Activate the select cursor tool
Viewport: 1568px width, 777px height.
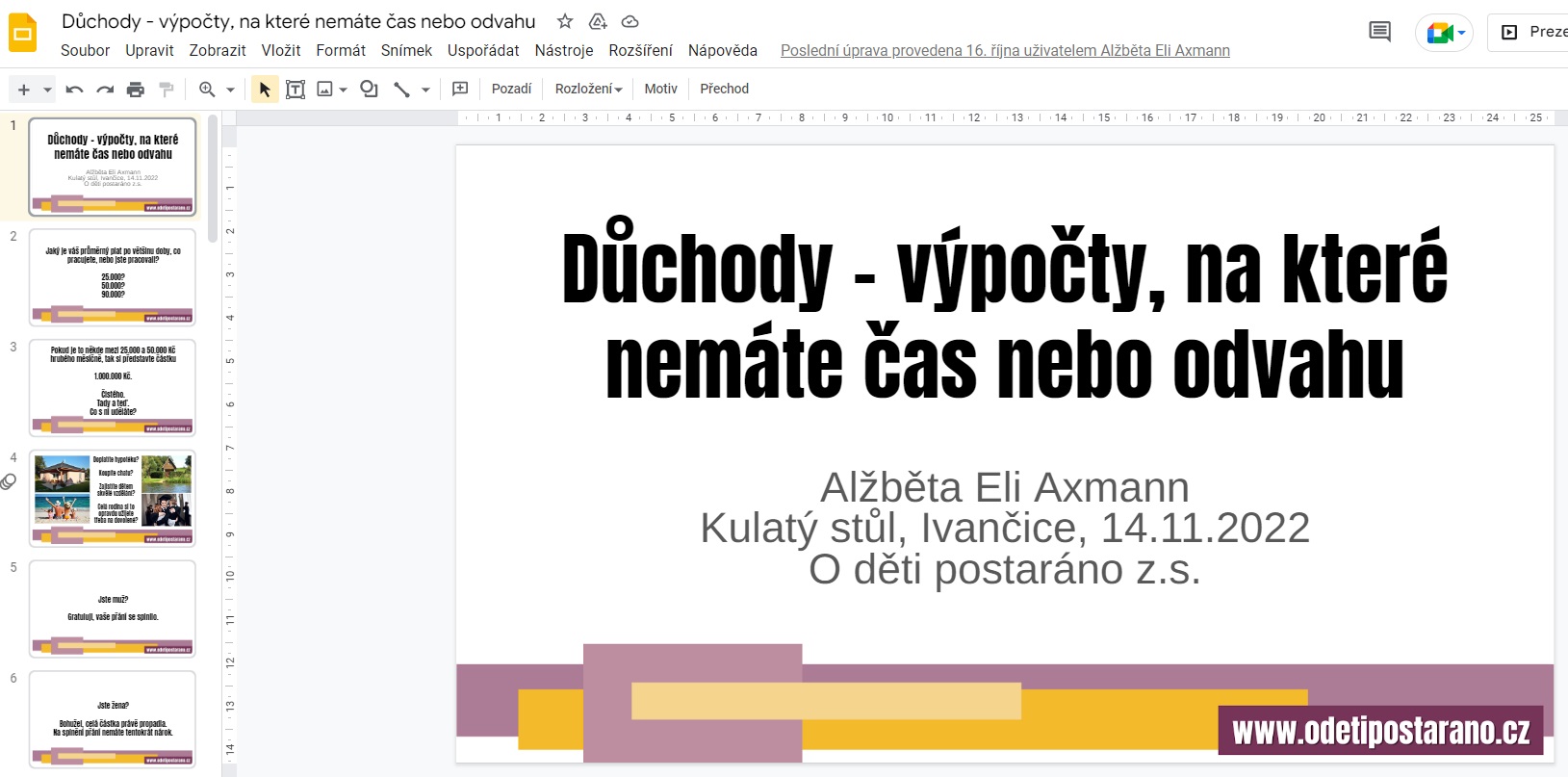coord(264,90)
